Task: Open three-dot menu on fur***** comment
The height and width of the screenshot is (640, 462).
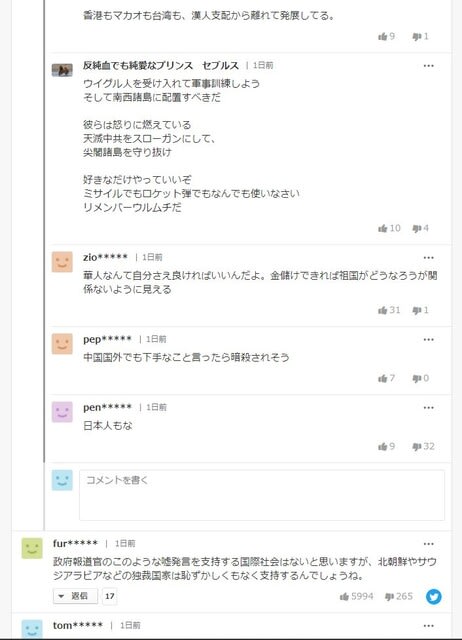Action: click(x=429, y=544)
